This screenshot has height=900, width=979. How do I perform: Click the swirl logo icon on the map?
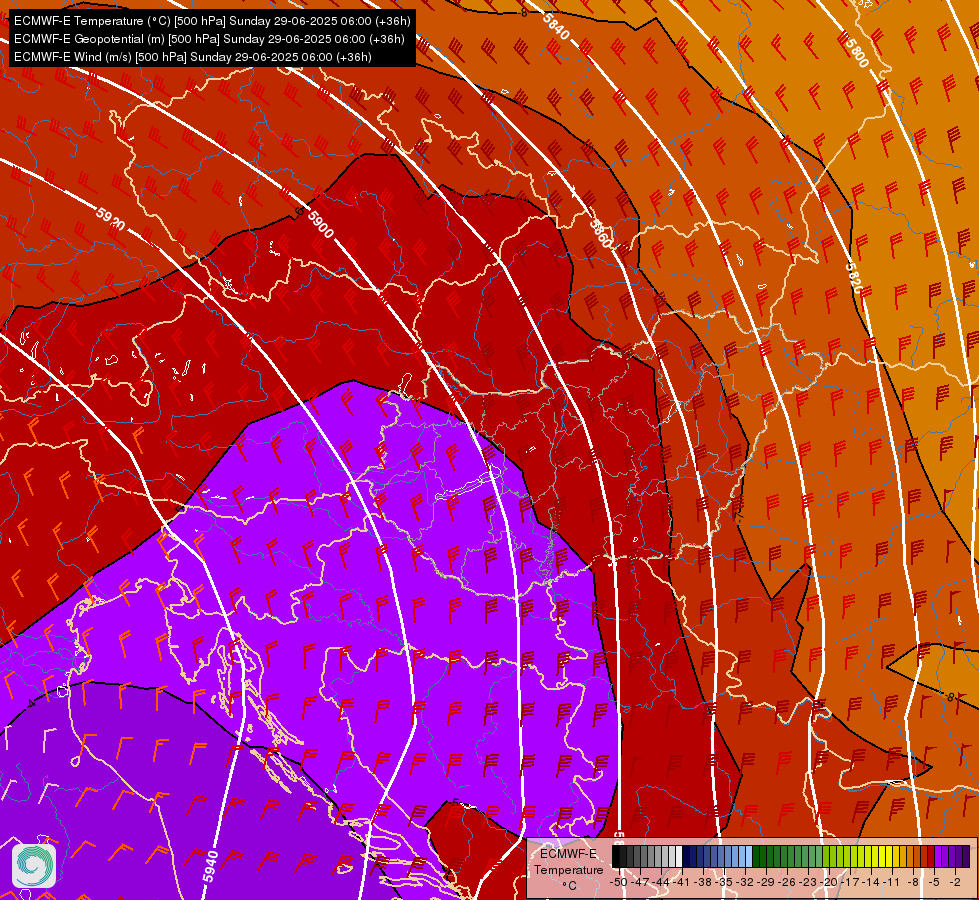coord(34,865)
